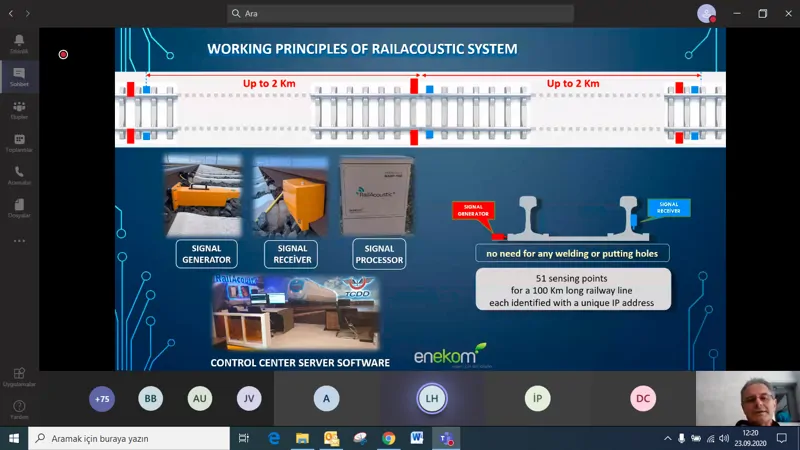This screenshot has height=450, width=800.
Task: Adjust volume via speaker tray icon
Action: click(724, 438)
